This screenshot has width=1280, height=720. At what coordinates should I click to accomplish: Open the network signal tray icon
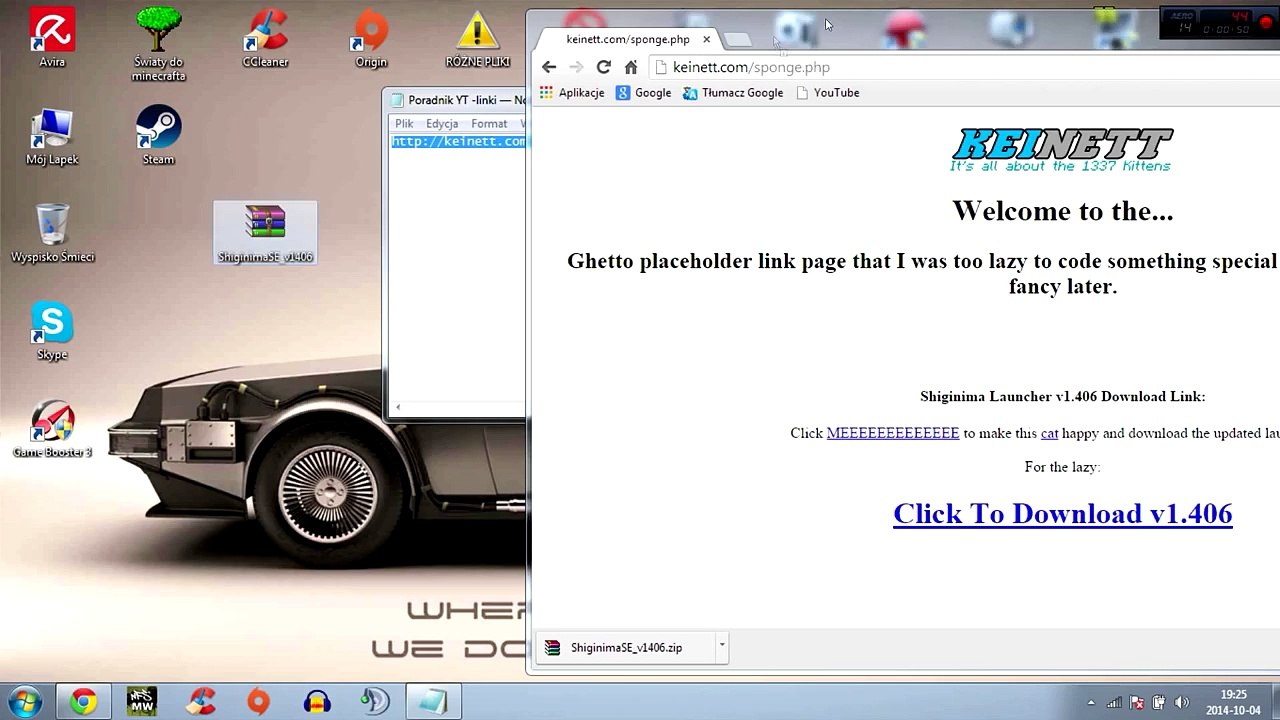click(1114, 702)
